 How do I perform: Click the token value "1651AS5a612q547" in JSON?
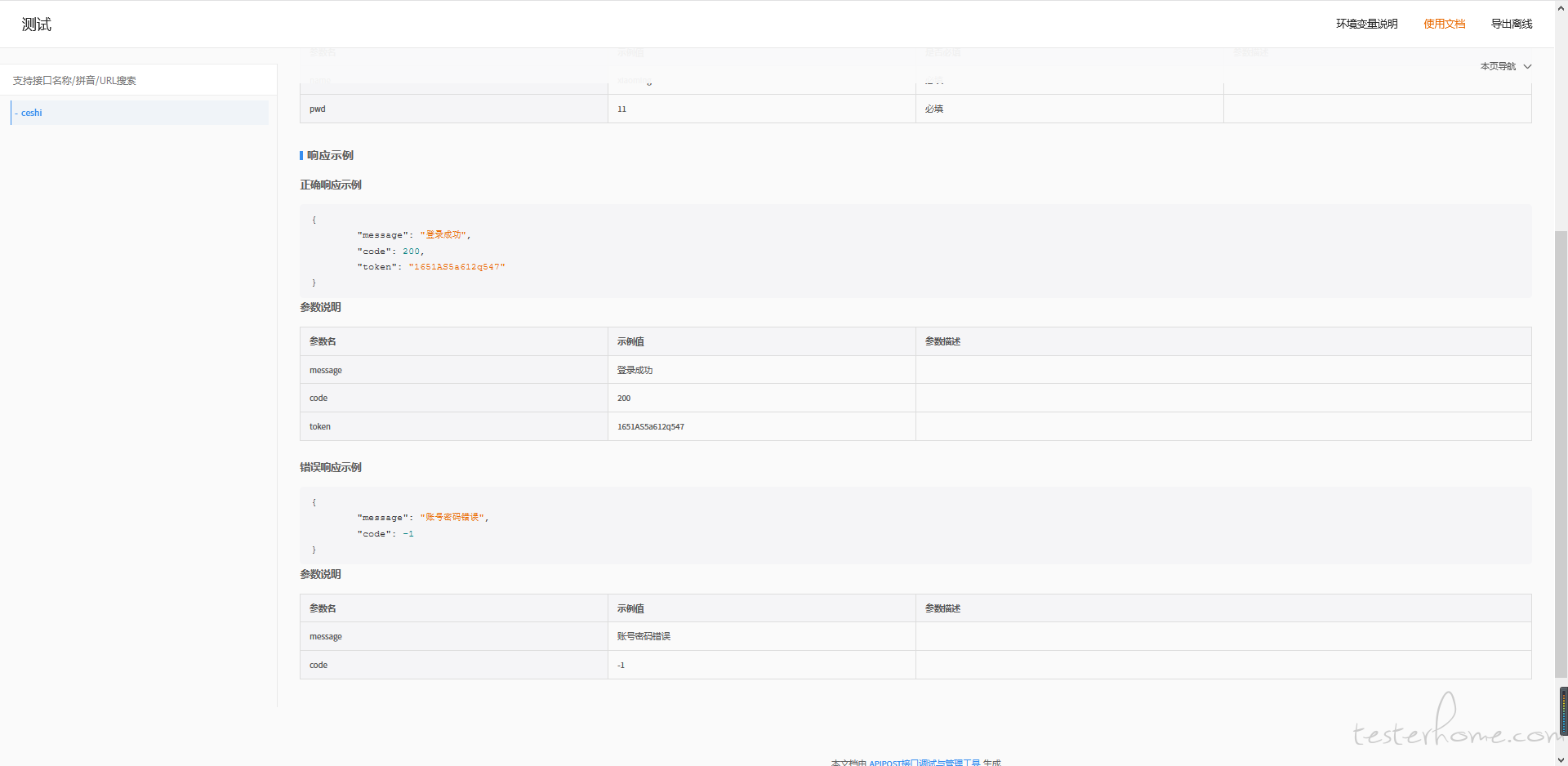457,267
